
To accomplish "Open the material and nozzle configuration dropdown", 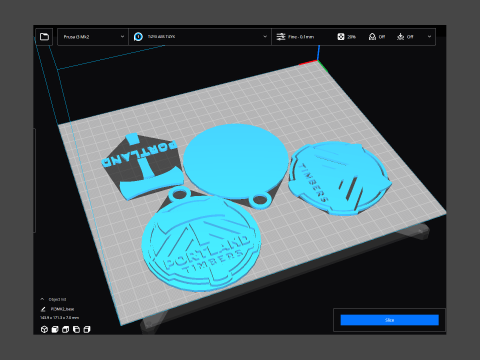I will click(x=200, y=37).
